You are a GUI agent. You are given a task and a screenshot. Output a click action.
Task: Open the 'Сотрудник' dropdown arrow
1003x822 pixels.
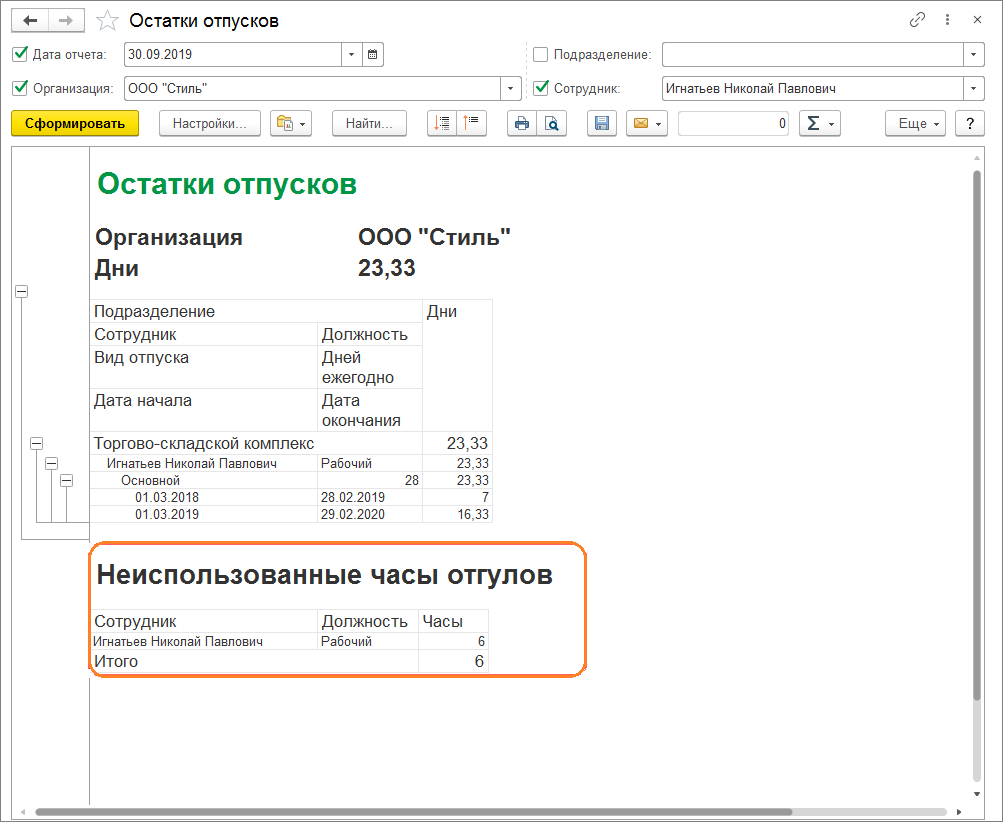[973, 88]
